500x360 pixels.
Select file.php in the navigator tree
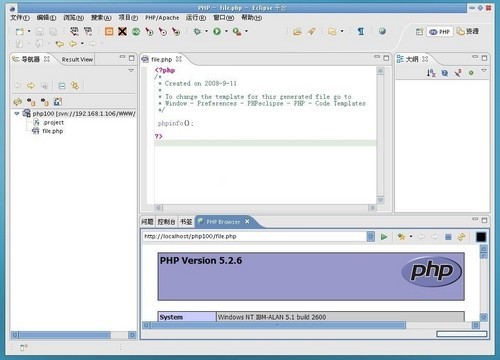(x=53, y=131)
